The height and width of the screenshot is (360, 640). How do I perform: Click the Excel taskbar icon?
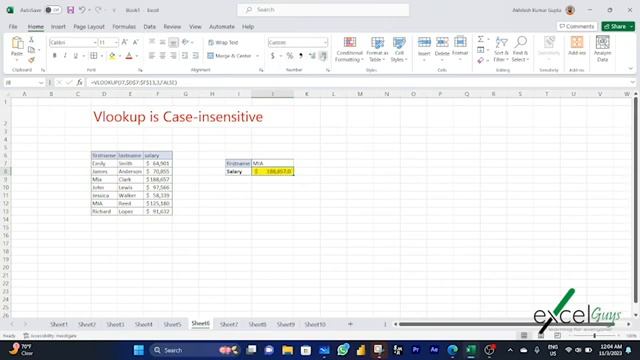[471, 350]
